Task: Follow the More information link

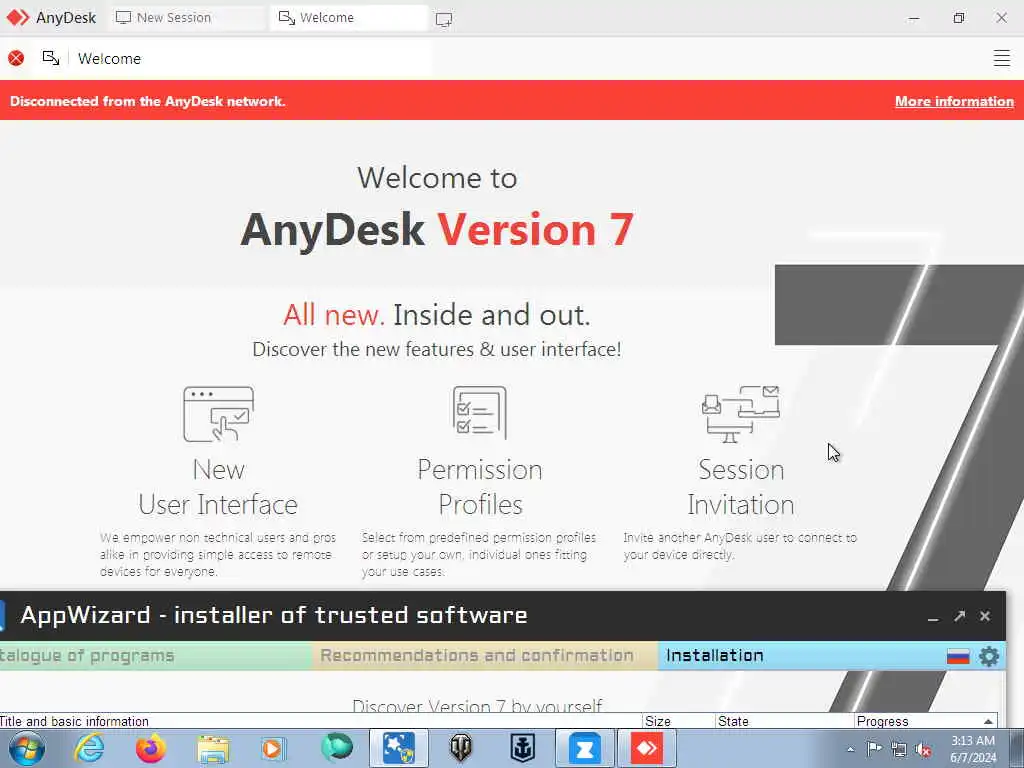Action: pyautogui.click(x=954, y=101)
